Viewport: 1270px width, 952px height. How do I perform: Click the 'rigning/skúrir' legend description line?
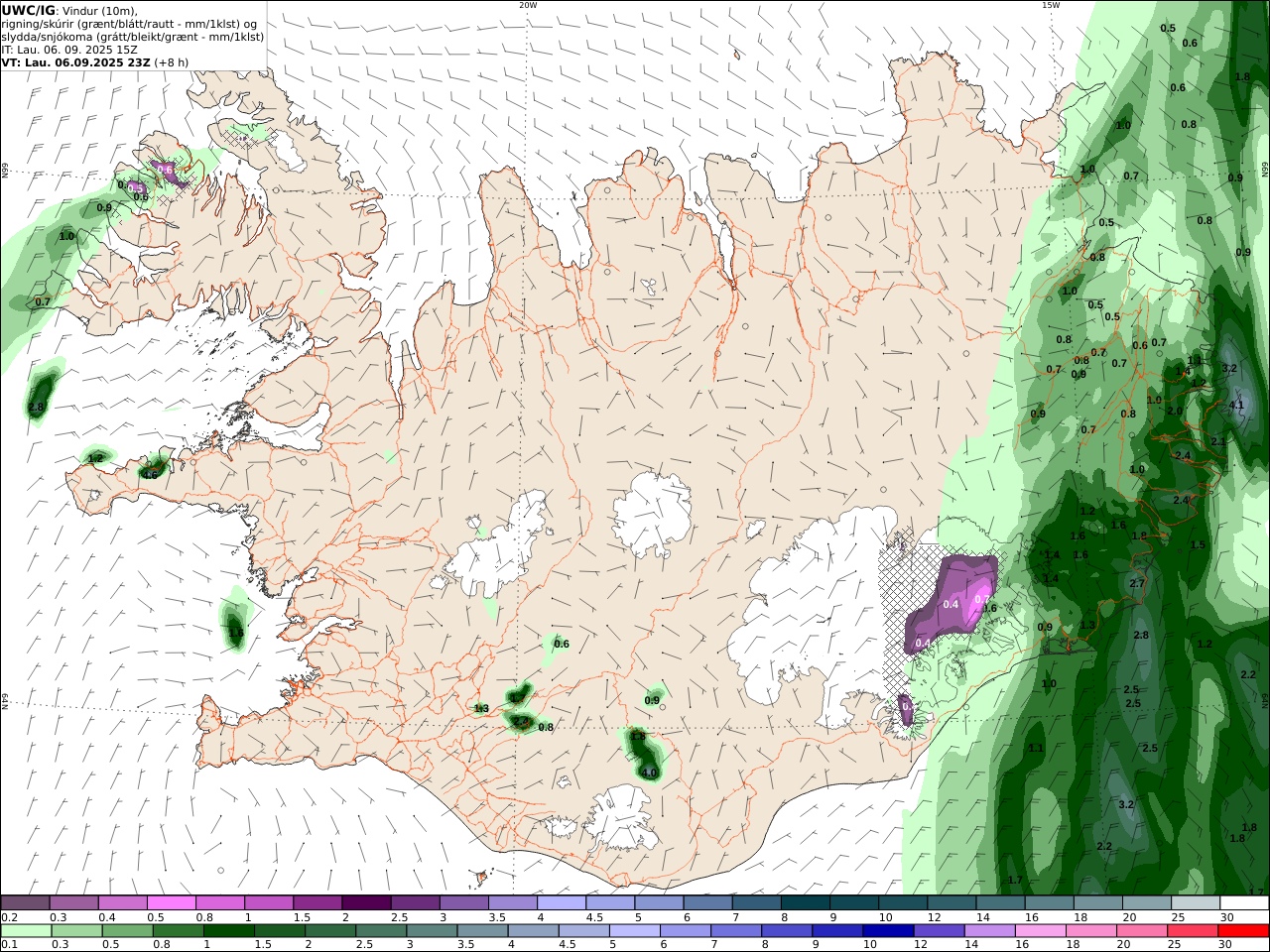click(129, 24)
